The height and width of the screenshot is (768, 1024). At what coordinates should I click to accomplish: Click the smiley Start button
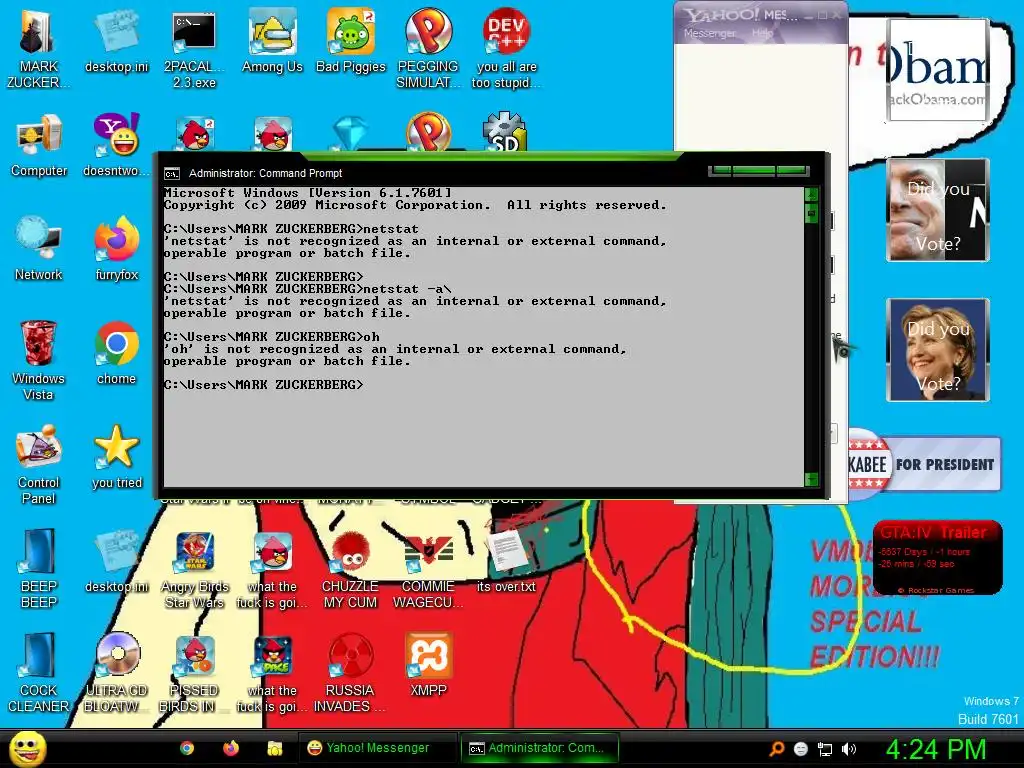[27, 748]
